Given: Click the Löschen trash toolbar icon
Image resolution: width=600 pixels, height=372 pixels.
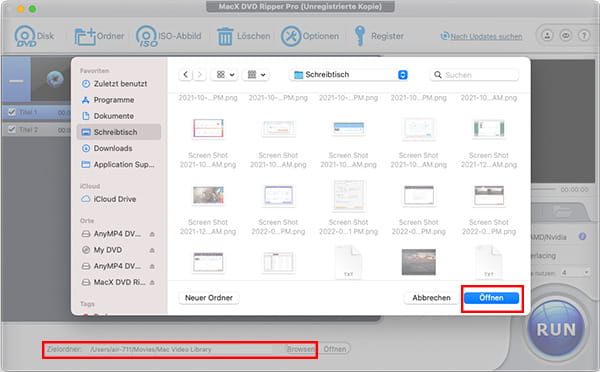Looking at the screenshot, I should [x=225, y=36].
